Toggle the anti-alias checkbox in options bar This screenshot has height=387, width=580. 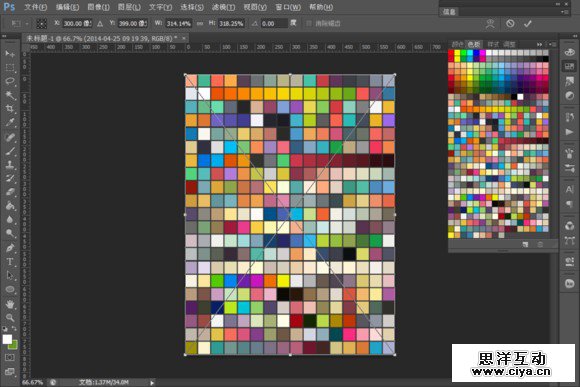pyautogui.click(x=308, y=24)
